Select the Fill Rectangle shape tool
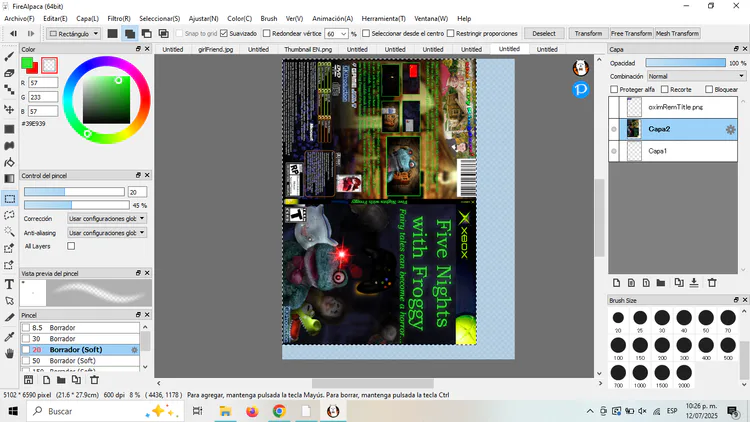 point(9,129)
